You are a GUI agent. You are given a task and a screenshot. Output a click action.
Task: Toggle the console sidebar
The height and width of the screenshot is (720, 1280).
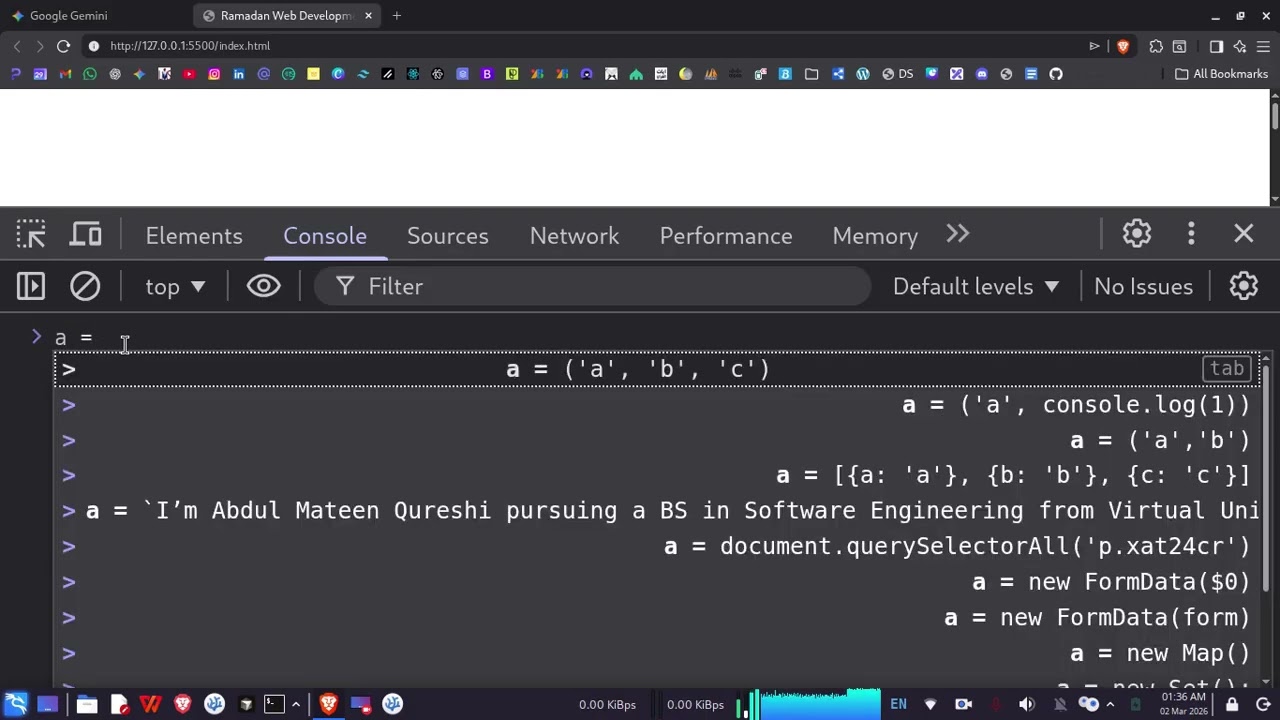pyautogui.click(x=31, y=287)
